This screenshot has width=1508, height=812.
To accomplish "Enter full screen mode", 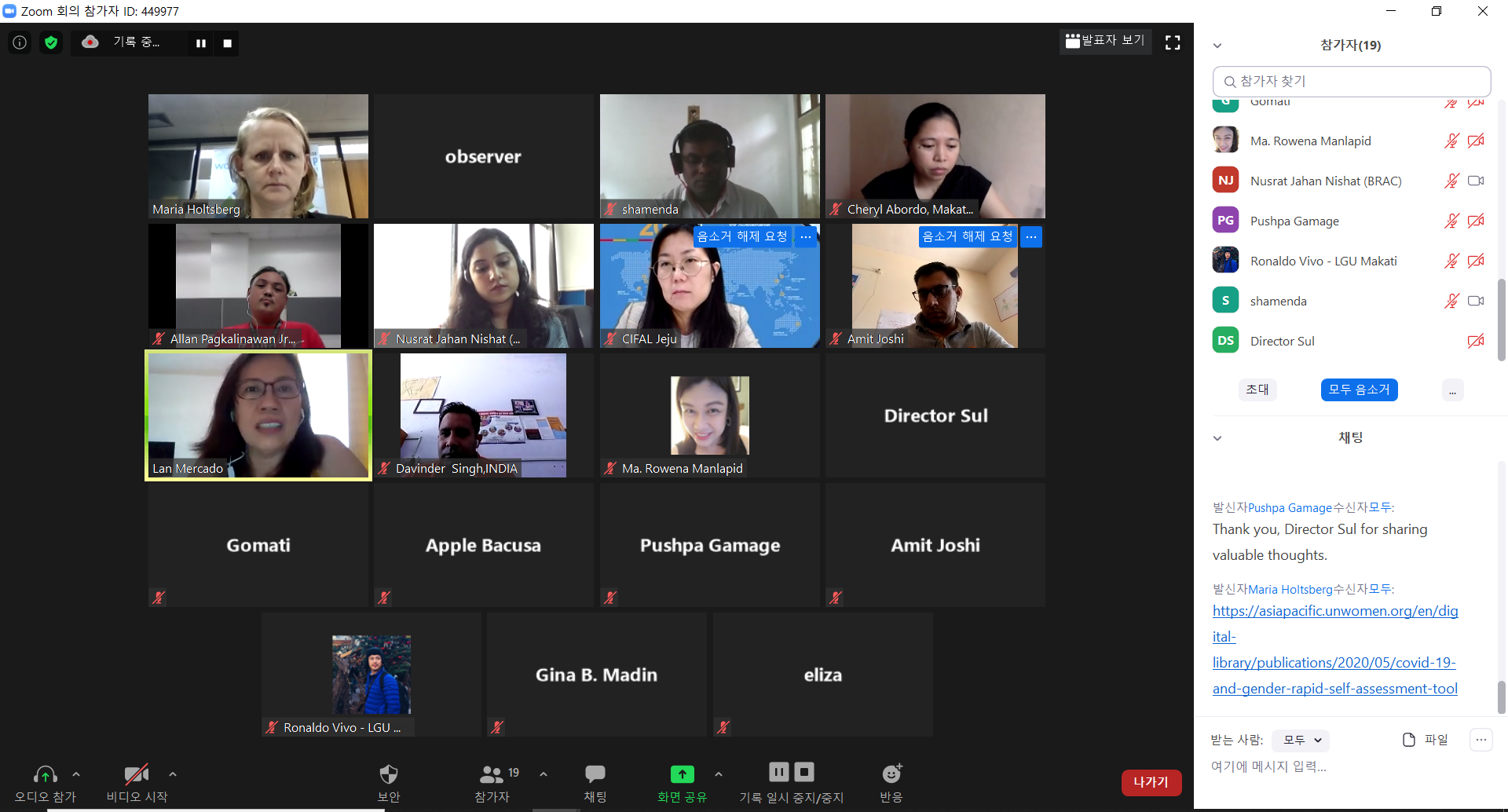I will (1173, 42).
